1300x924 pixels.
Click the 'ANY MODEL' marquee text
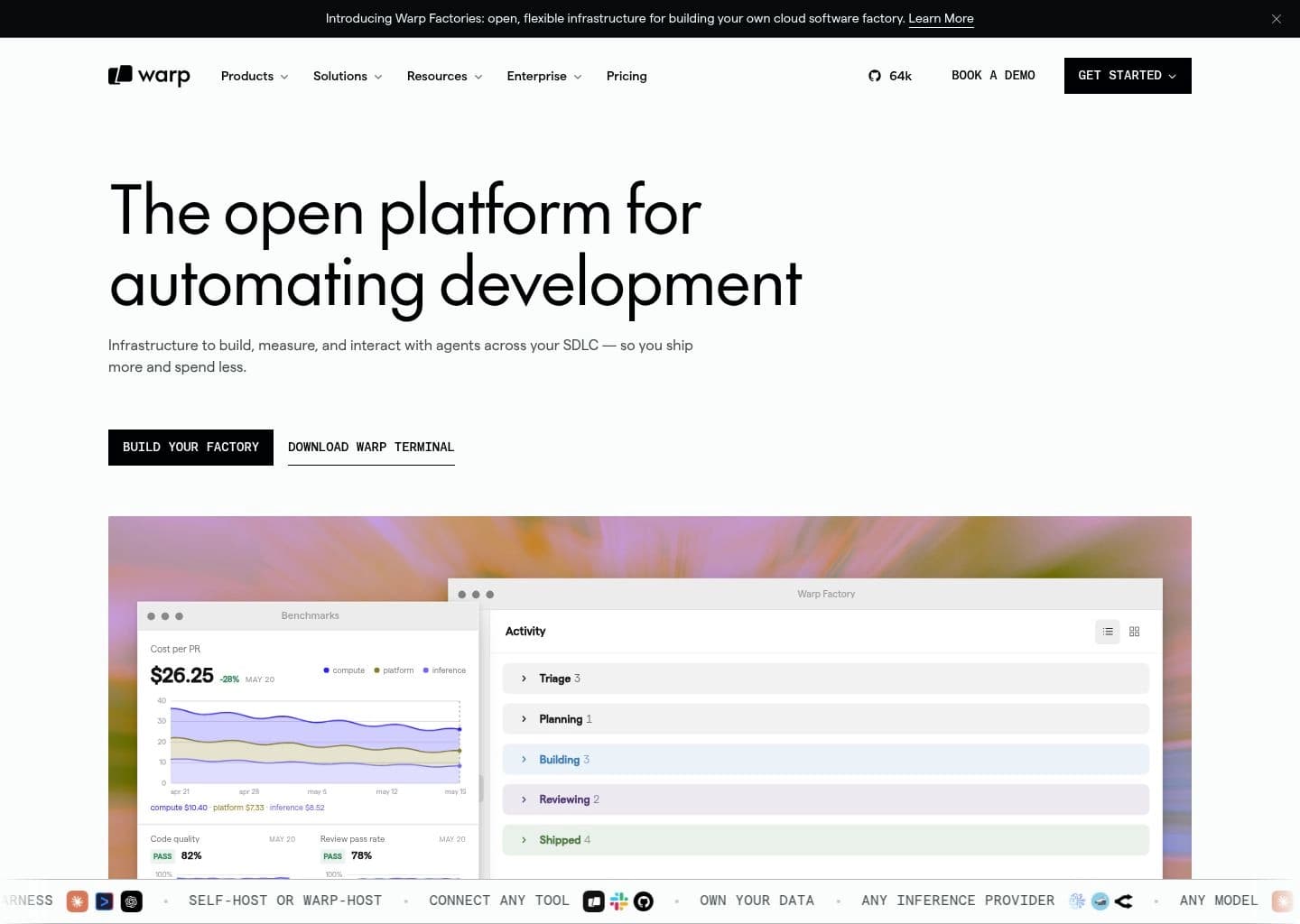click(x=1219, y=901)
